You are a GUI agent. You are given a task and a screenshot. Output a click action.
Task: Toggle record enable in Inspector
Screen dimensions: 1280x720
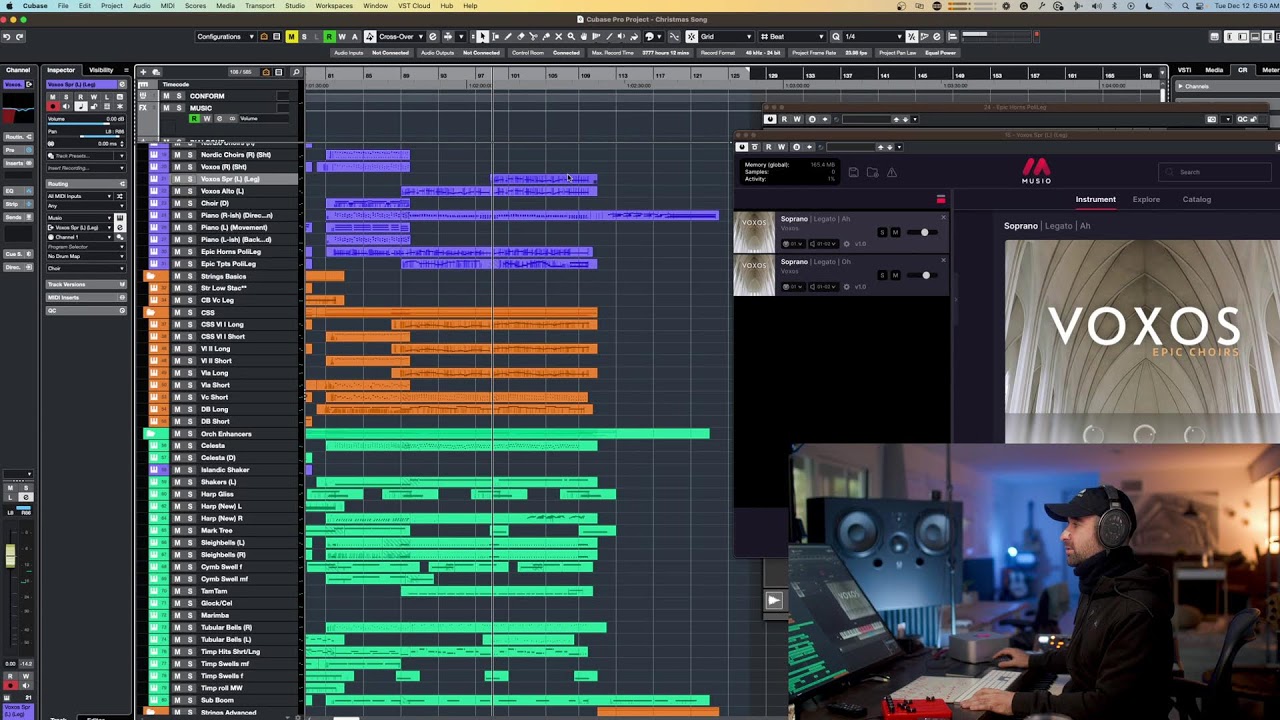tap(53, 107)
